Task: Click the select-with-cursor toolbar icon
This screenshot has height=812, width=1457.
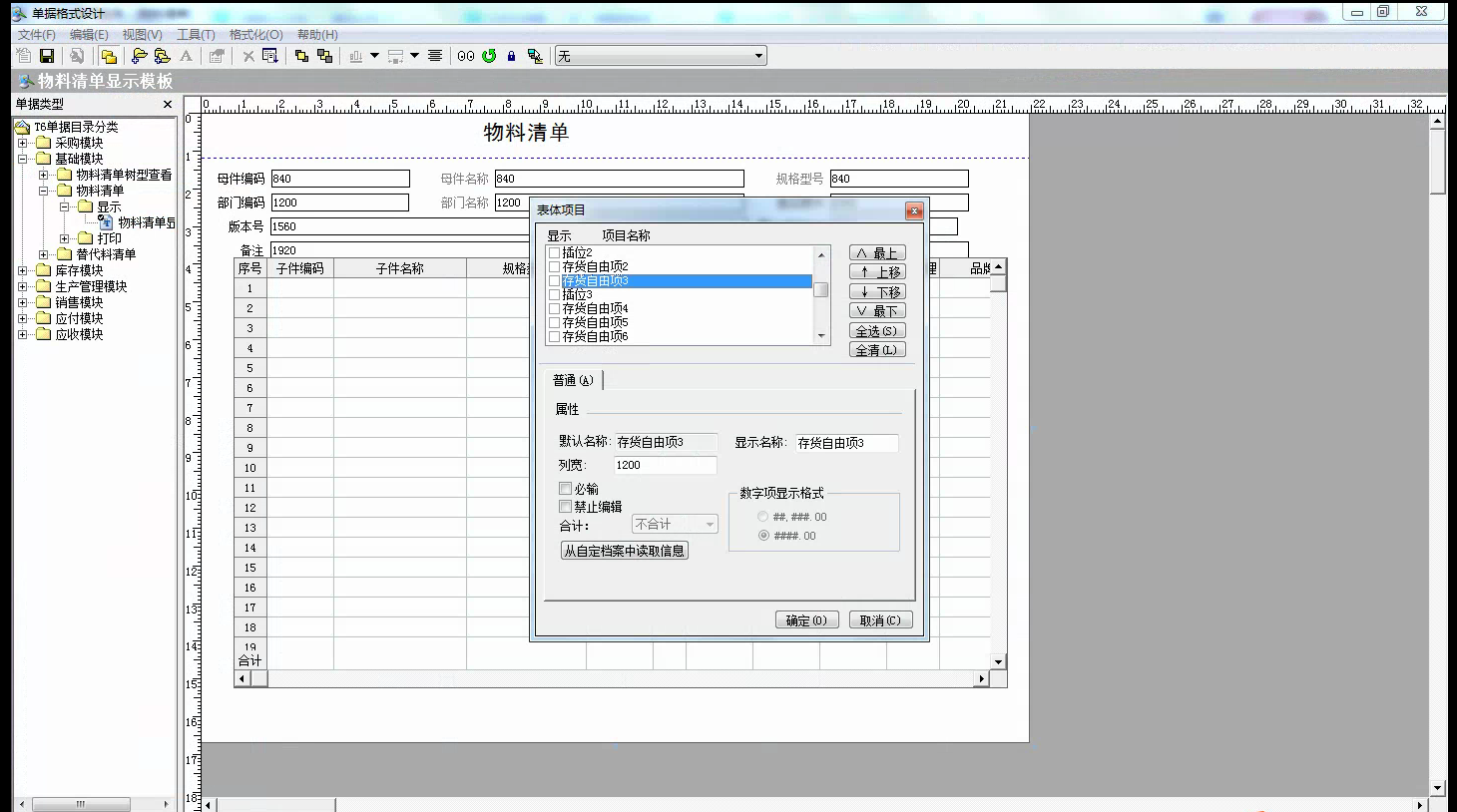Action: [535, 56]
